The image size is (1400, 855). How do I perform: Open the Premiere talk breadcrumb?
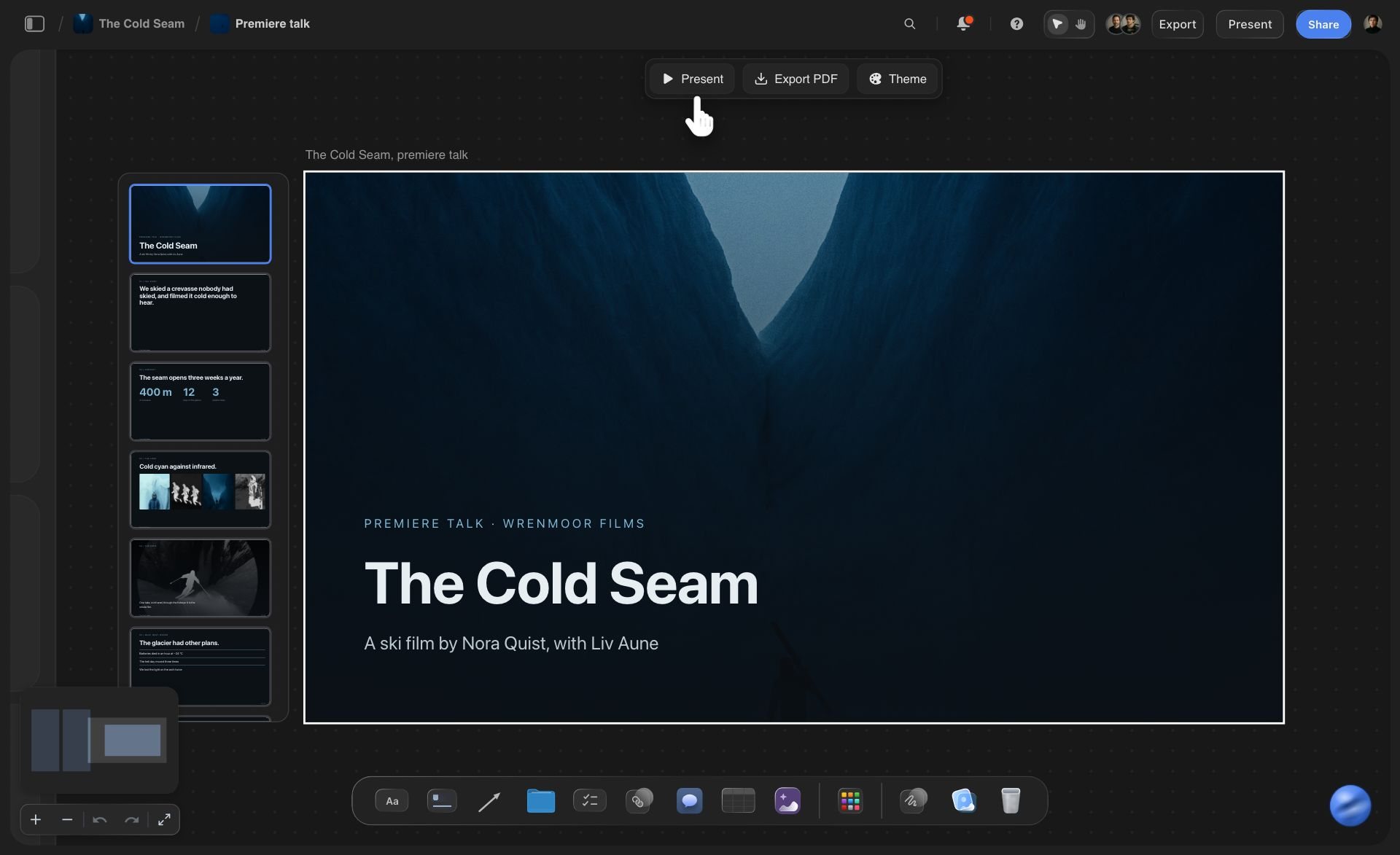tap(260, 24)
